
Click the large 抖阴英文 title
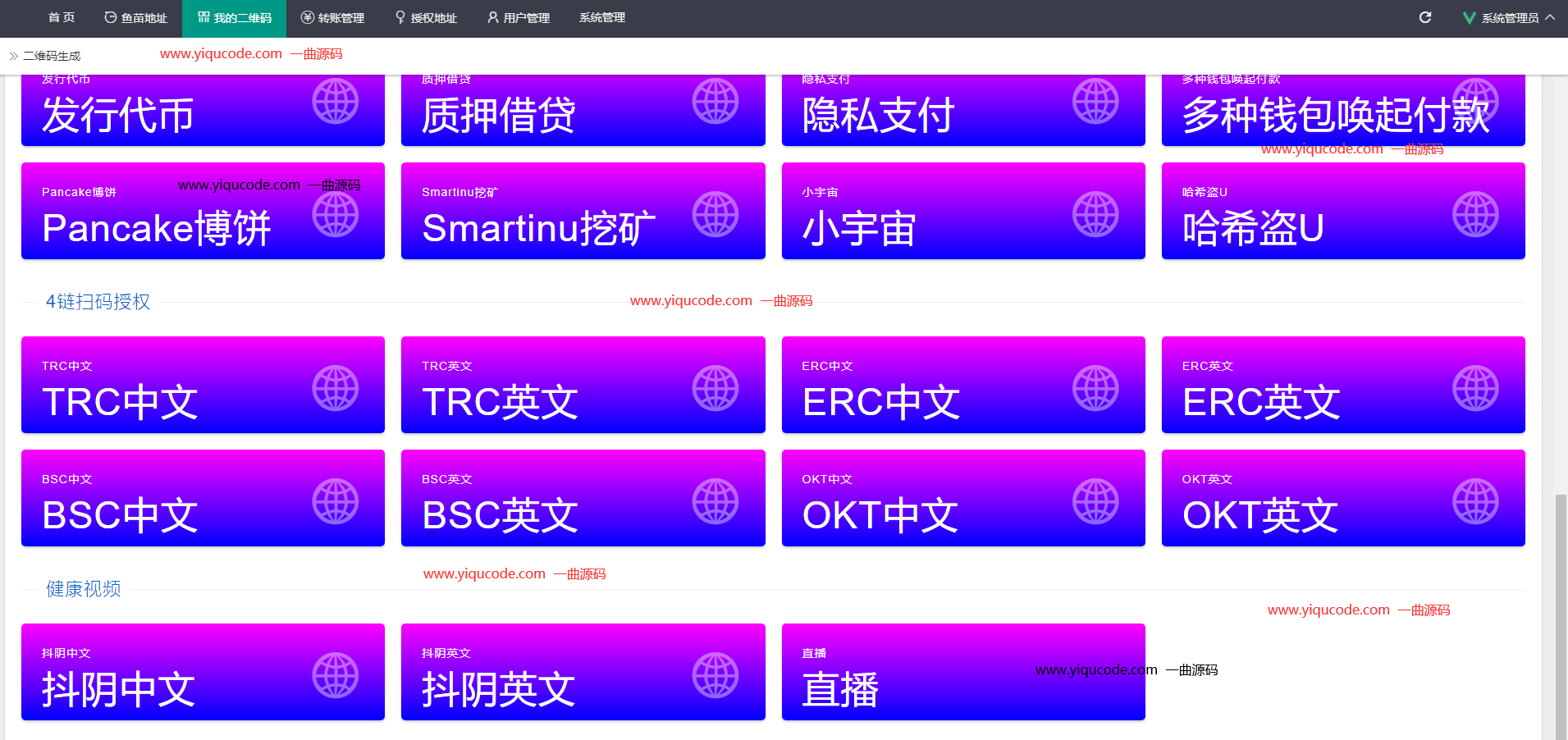[499, 689]
